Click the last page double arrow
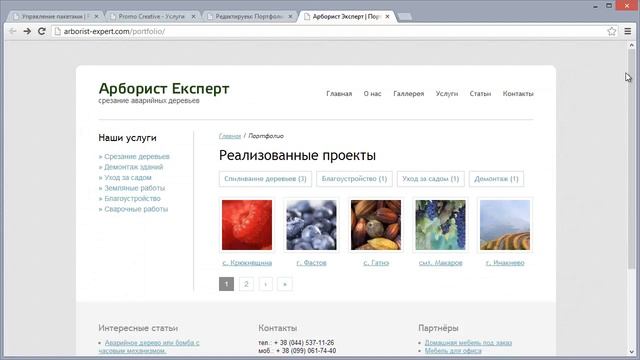This screenshot has height=360, width=640. (285, 284)
